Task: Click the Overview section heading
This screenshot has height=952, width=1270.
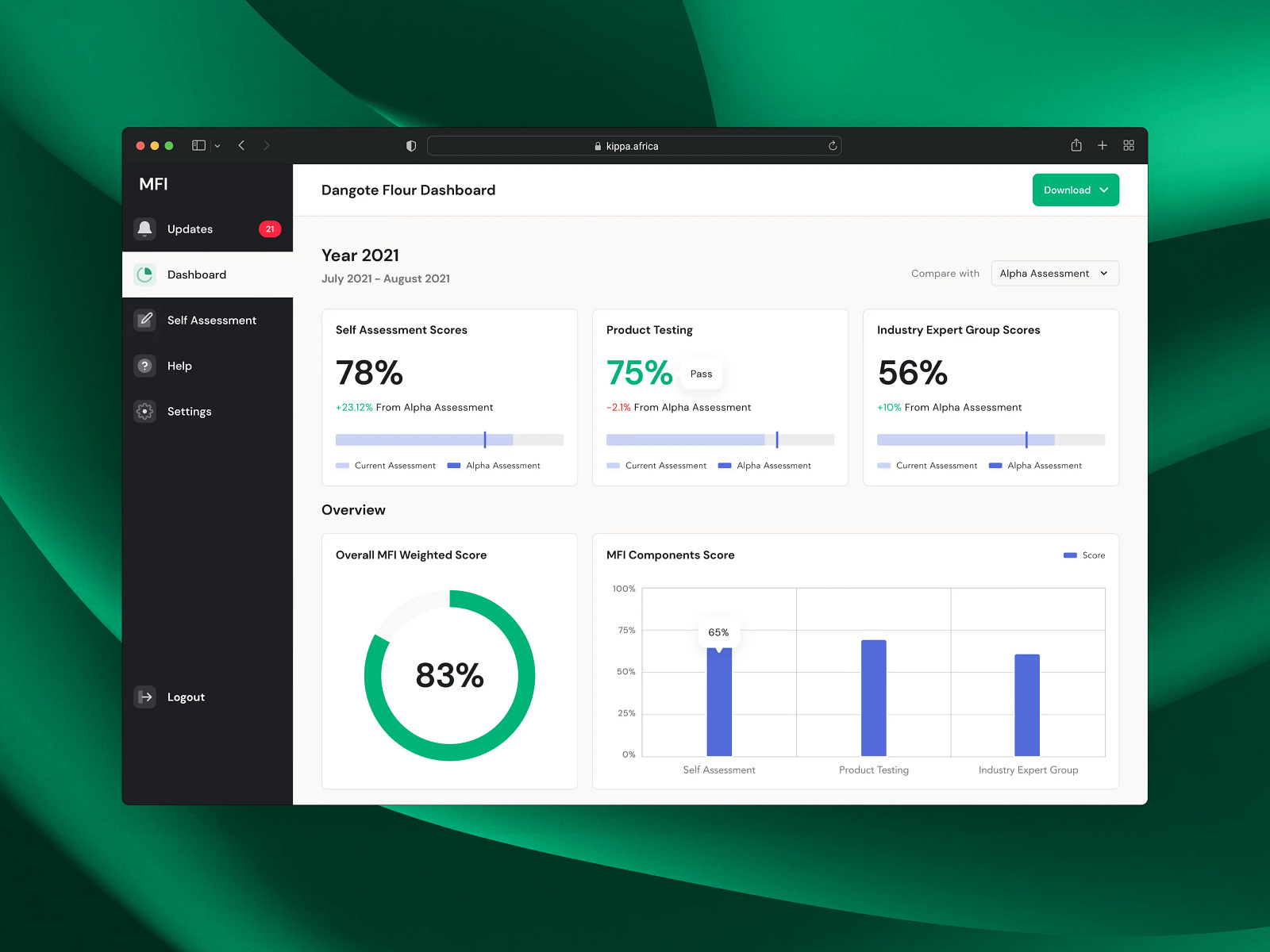Action: click(353, 510)
